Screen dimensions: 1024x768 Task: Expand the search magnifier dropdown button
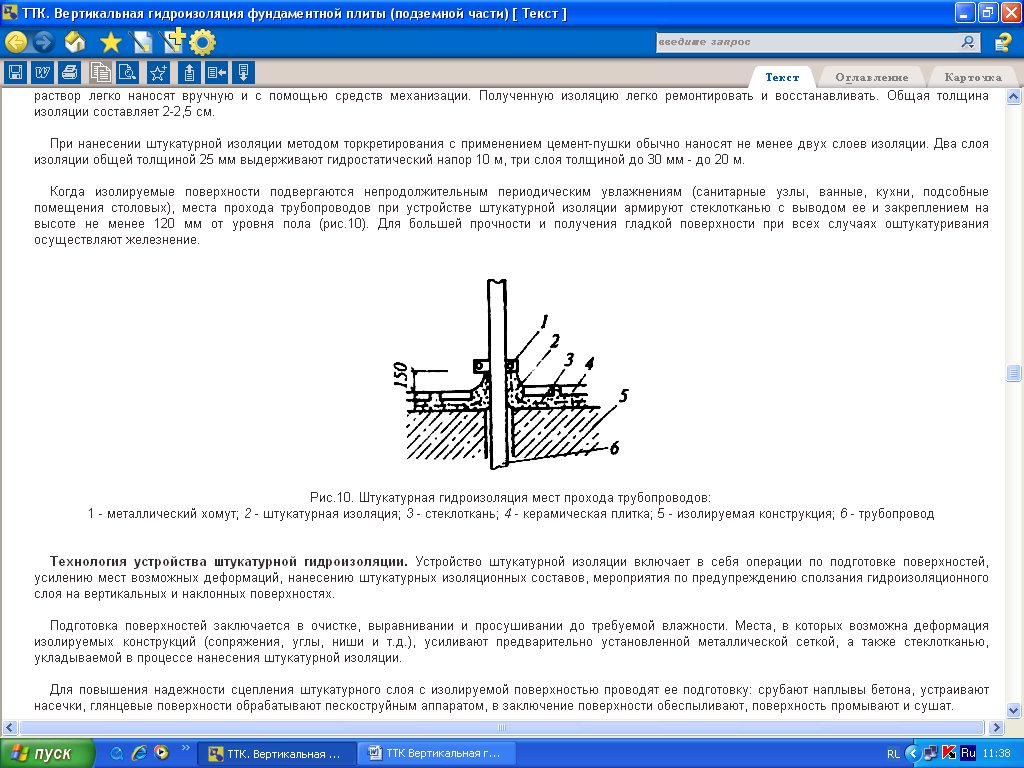(x=969, y=42)
